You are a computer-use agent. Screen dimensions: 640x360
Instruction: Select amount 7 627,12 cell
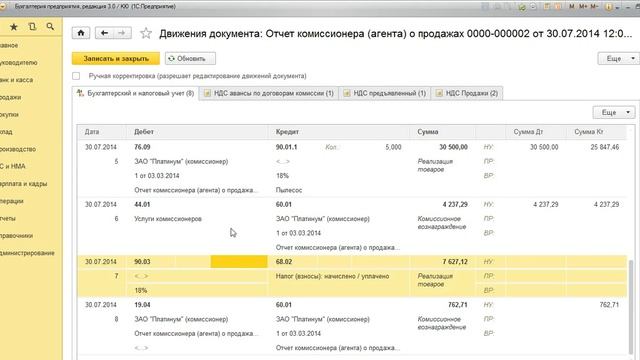pos(455,262)
